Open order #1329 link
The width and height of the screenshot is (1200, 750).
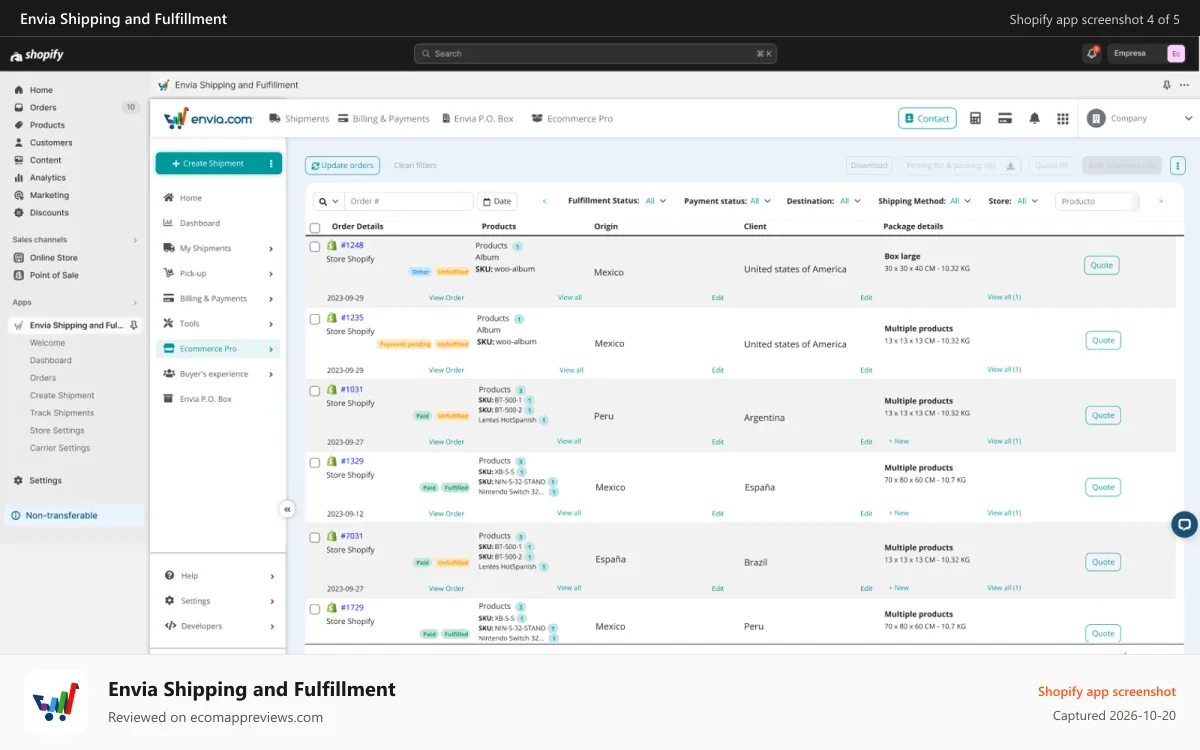(x=352, y=462)
